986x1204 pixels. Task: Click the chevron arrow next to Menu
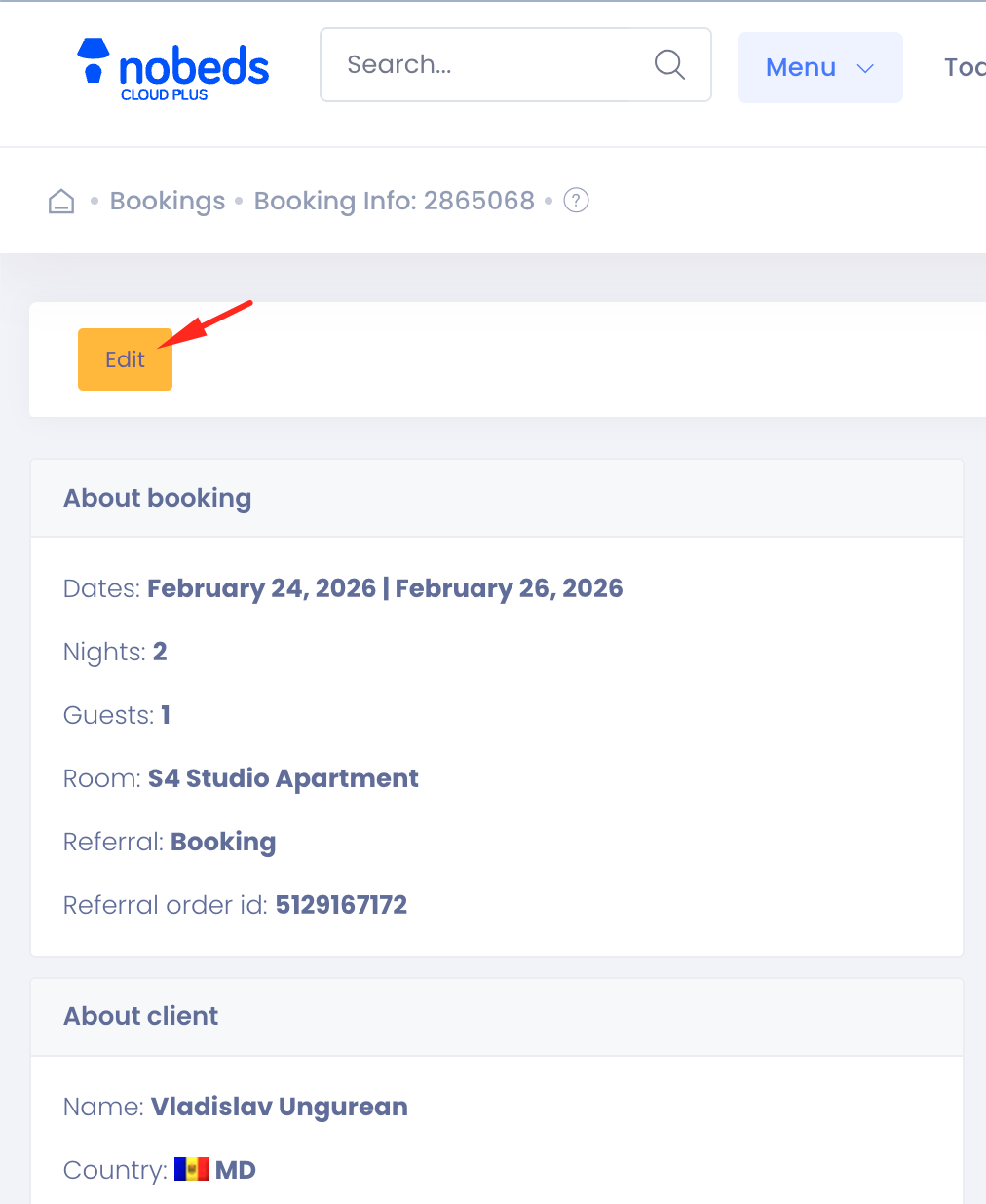(865, 69)
